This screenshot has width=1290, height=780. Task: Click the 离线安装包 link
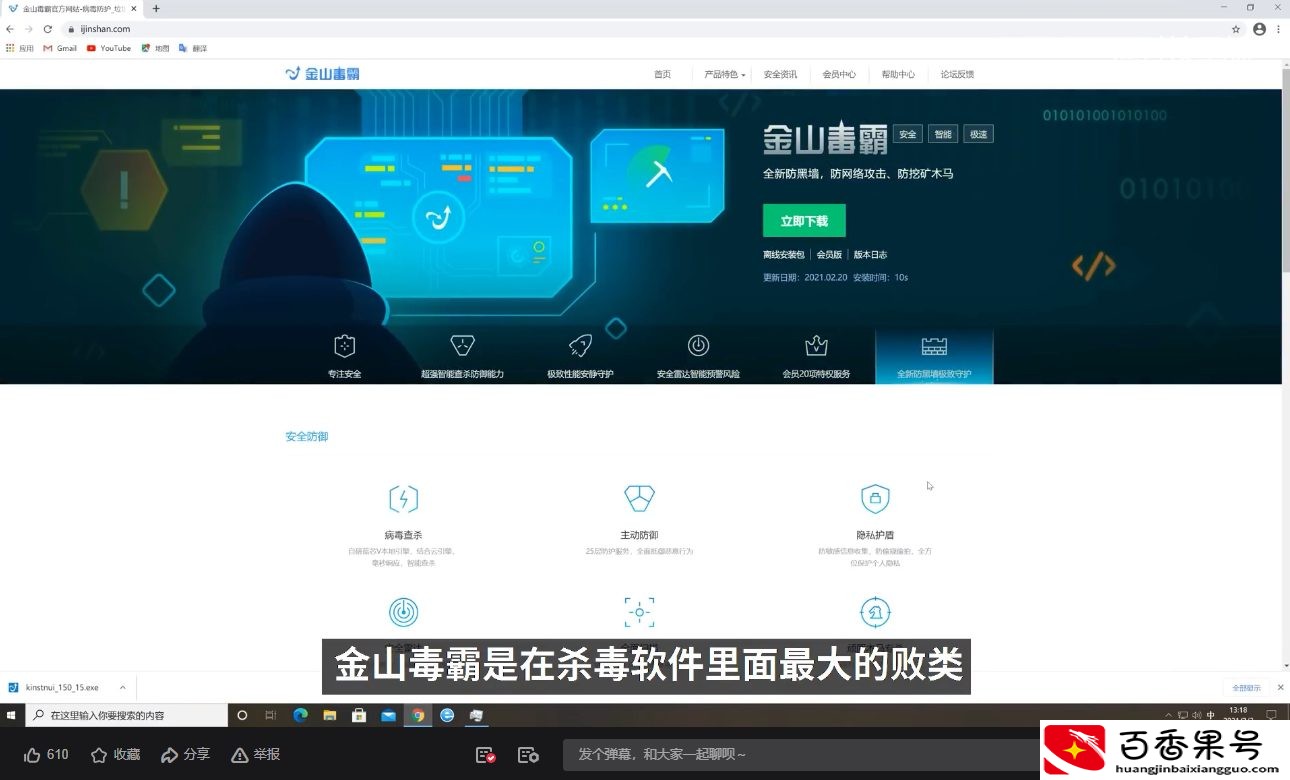(783, 255)
